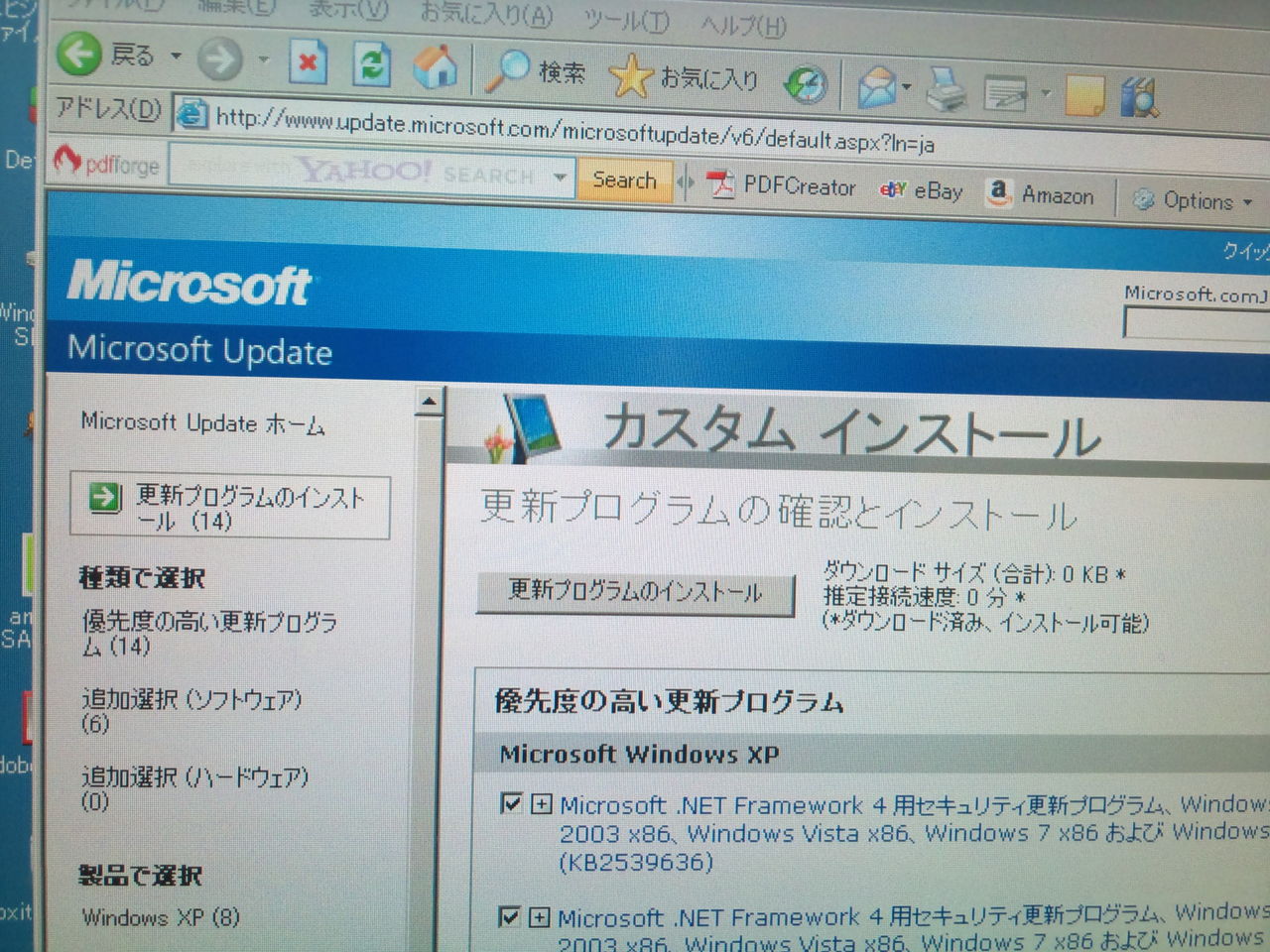The width and height of the screenshot is (1270, 952).
Task: Open Amazon toolbar shortcut
Action: coord(1041,194)
